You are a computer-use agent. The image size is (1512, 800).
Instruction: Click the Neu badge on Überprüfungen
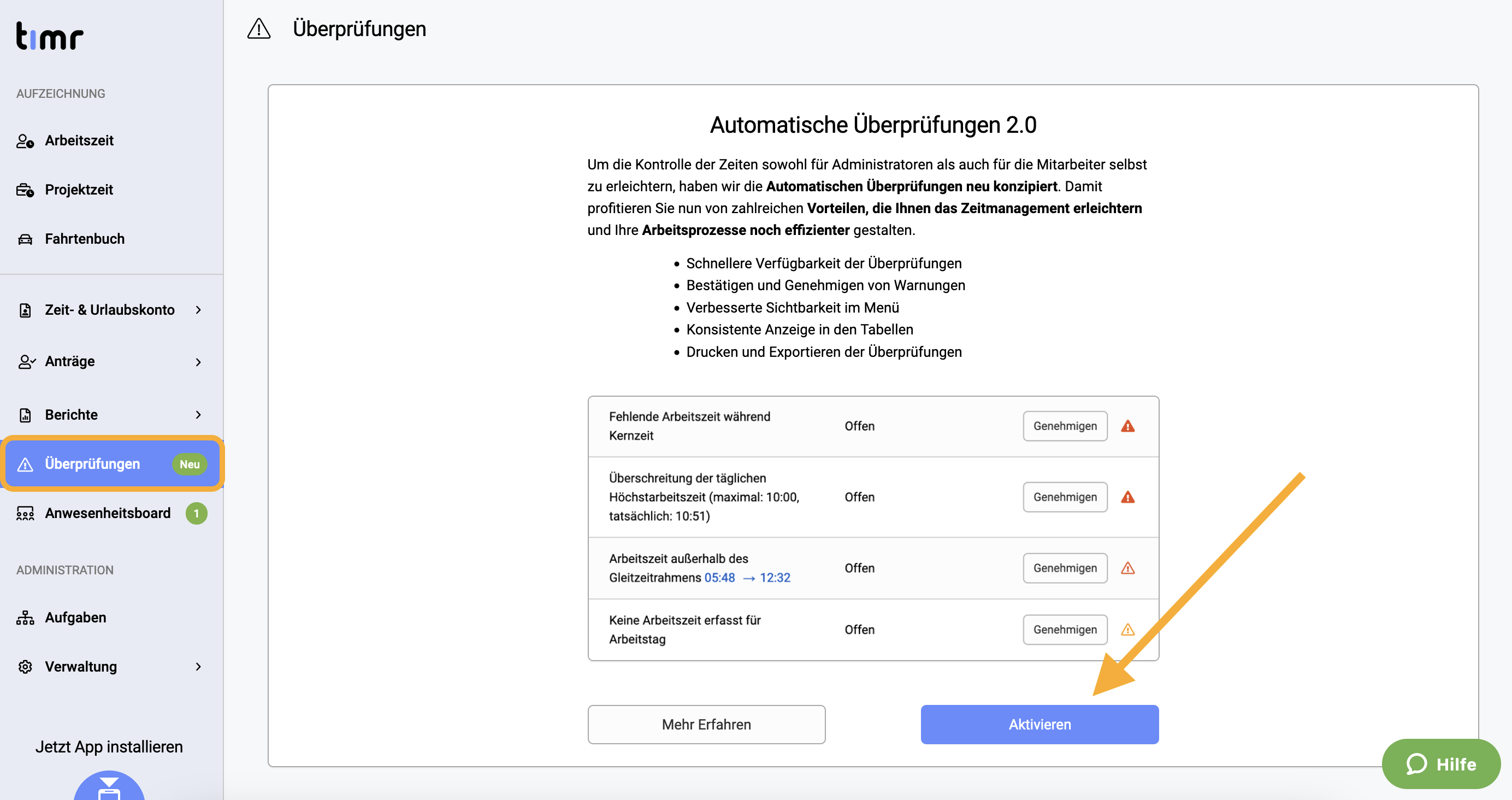(x=190, y=464)
